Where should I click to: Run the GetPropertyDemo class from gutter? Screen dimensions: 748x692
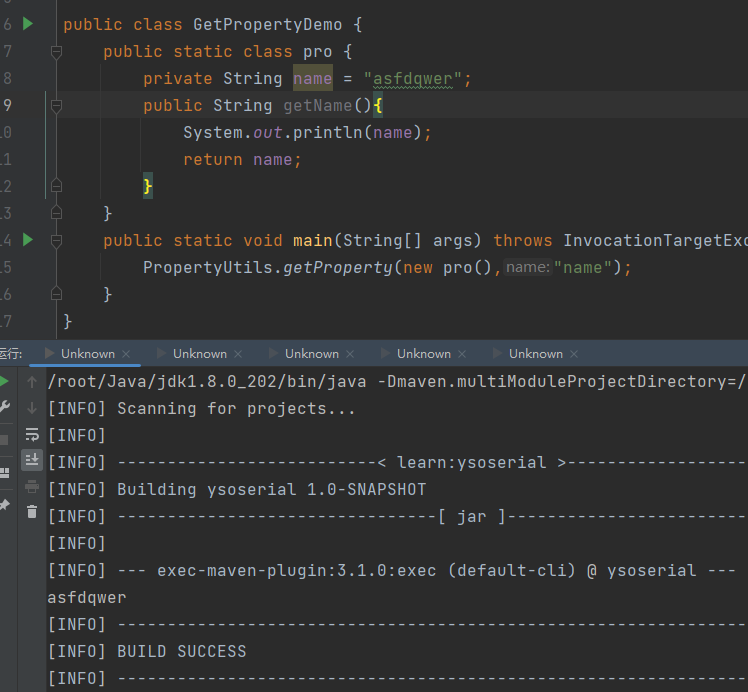pyautogui.click(x=28, y=23)
